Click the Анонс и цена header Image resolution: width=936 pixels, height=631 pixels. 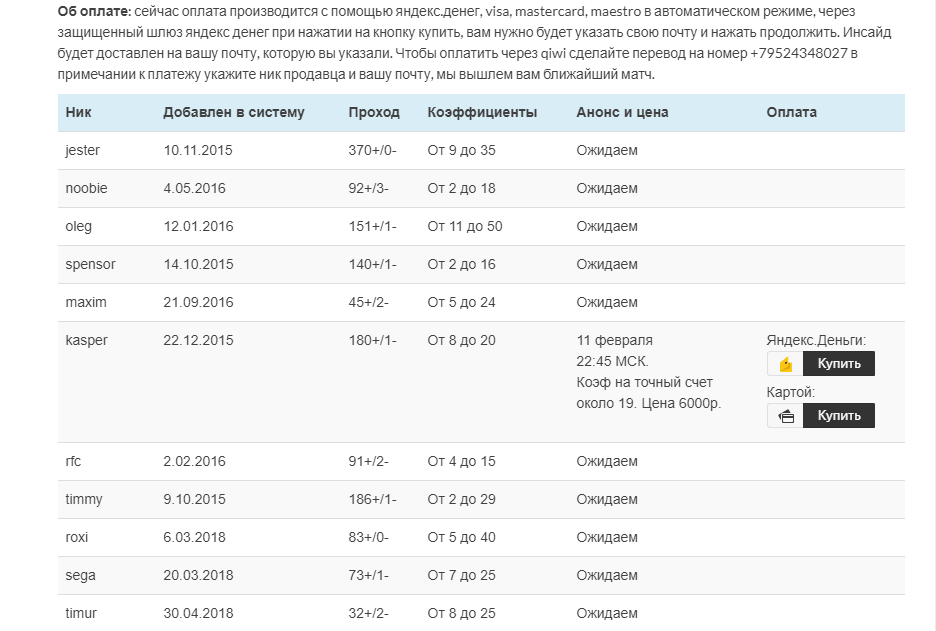click(622, 112)
